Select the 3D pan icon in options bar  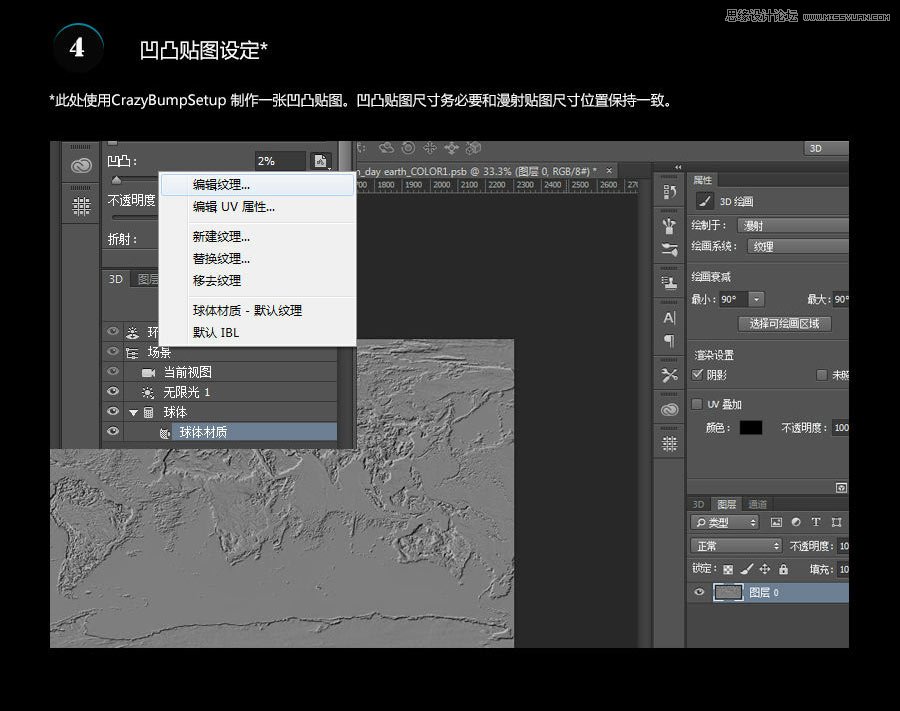click(430, 148)
